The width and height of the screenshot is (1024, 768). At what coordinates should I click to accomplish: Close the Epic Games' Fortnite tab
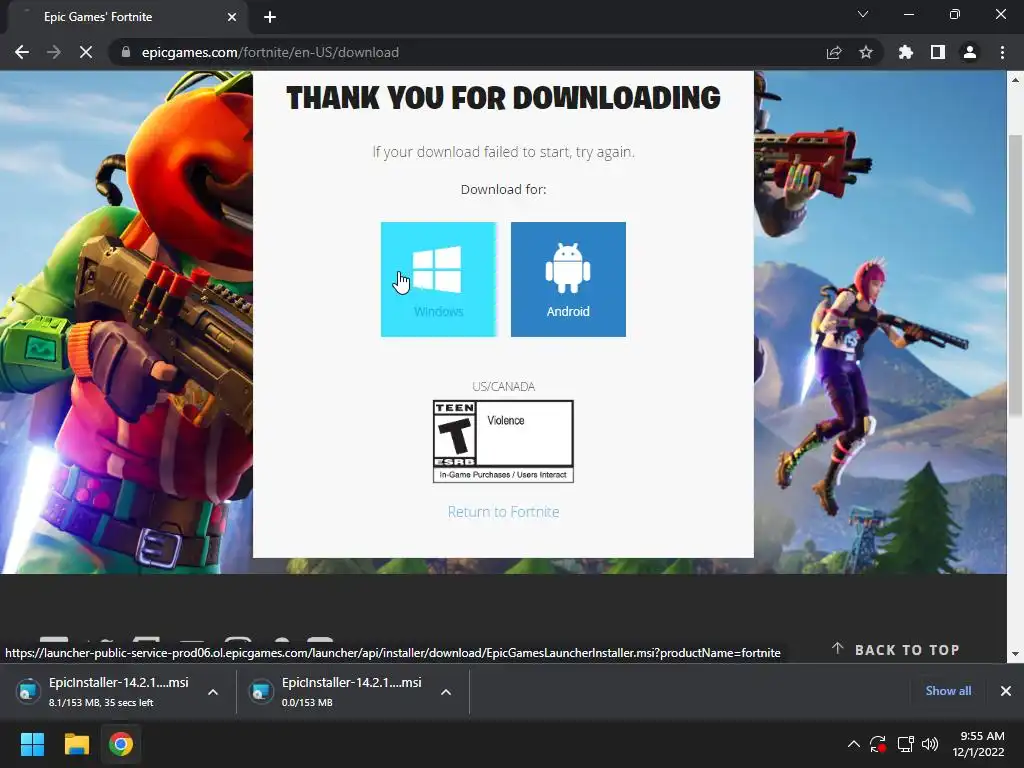pos(232,17)
